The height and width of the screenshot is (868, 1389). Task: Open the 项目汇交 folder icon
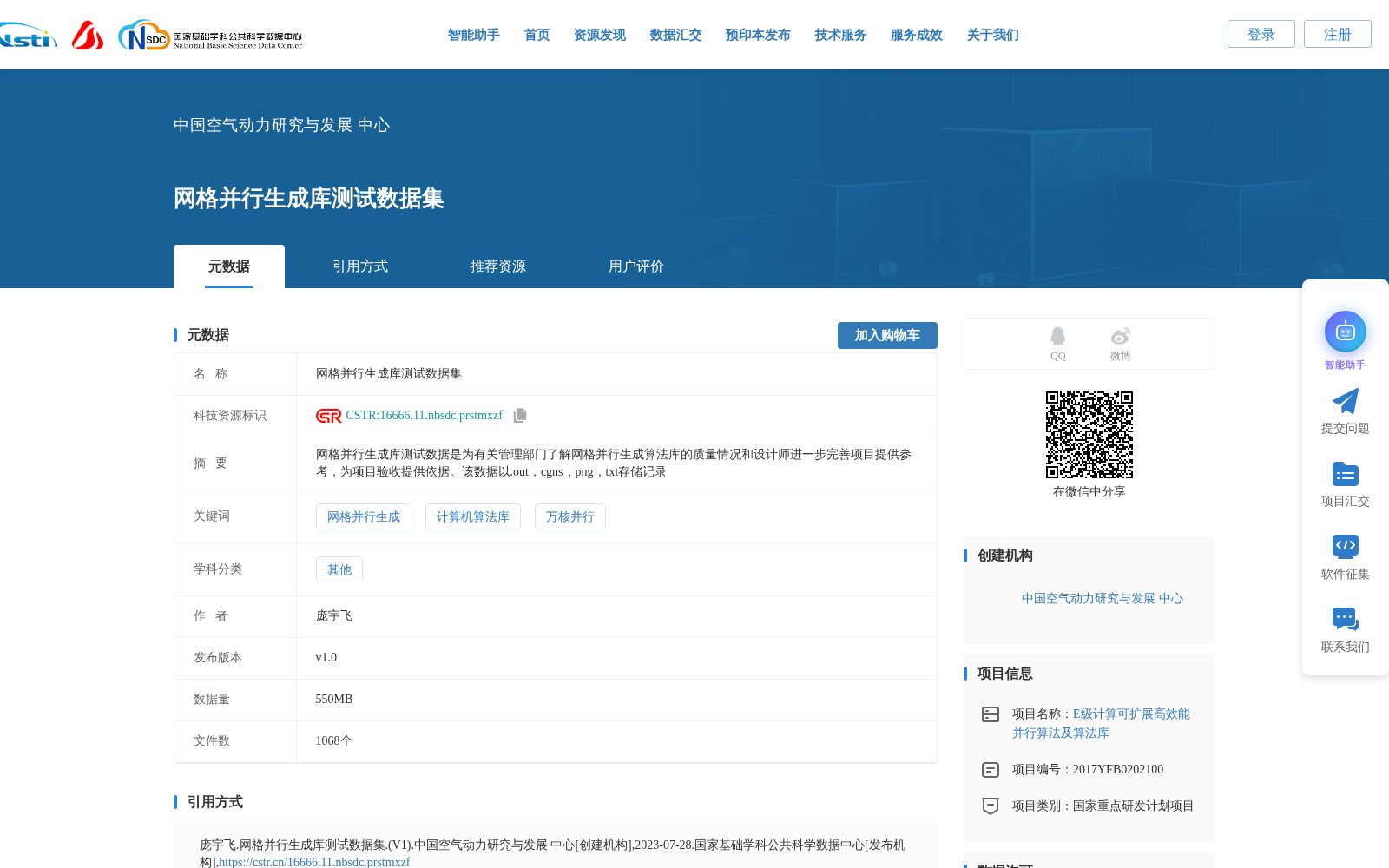1345,474
